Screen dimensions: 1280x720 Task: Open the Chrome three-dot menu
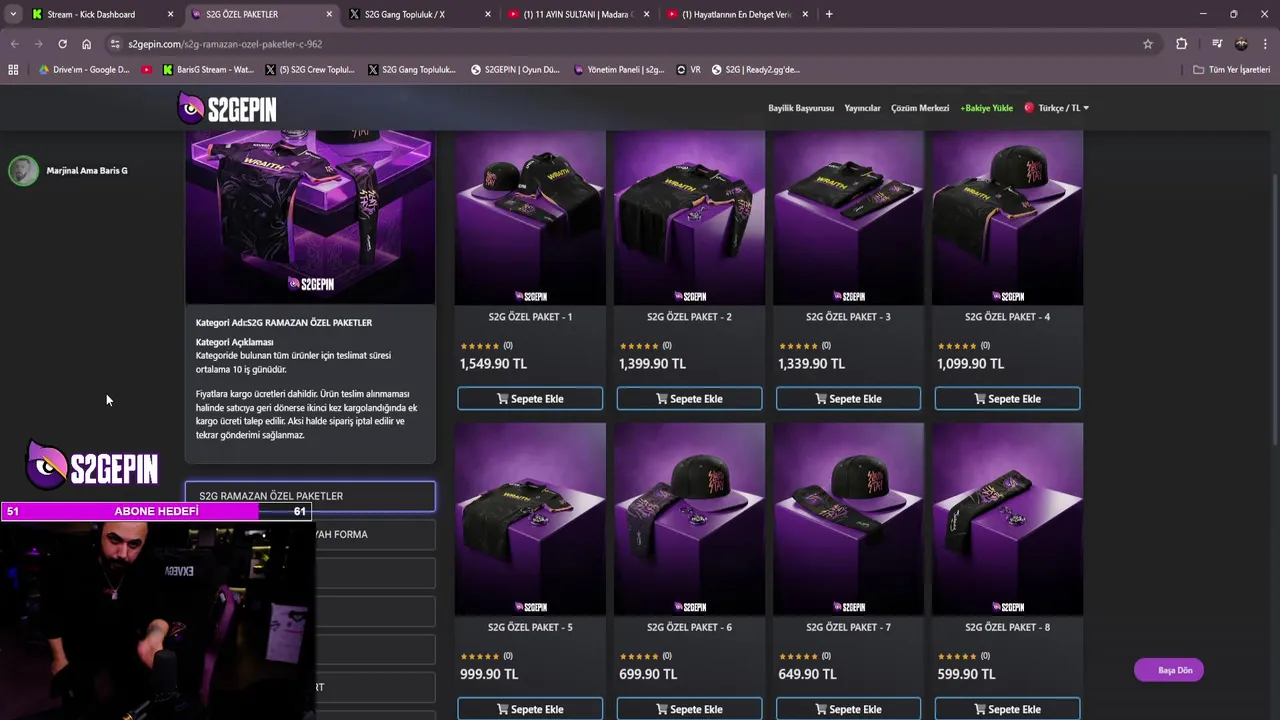pos(1266,44)
